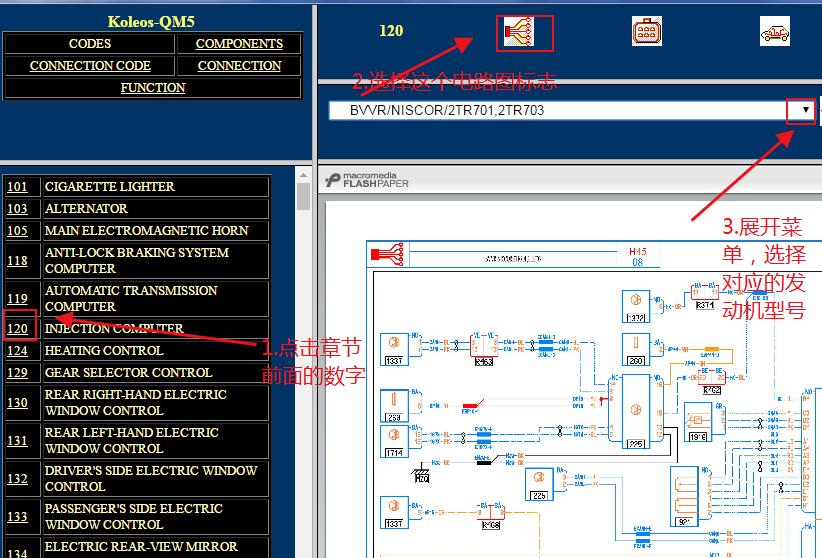The width and height of the screenshot is (822, 558).
Task: Select ANTI-LOCK BRAKING SYSTEM COMPUTER text
Action: pyautogui.click(x=137, y=261)
